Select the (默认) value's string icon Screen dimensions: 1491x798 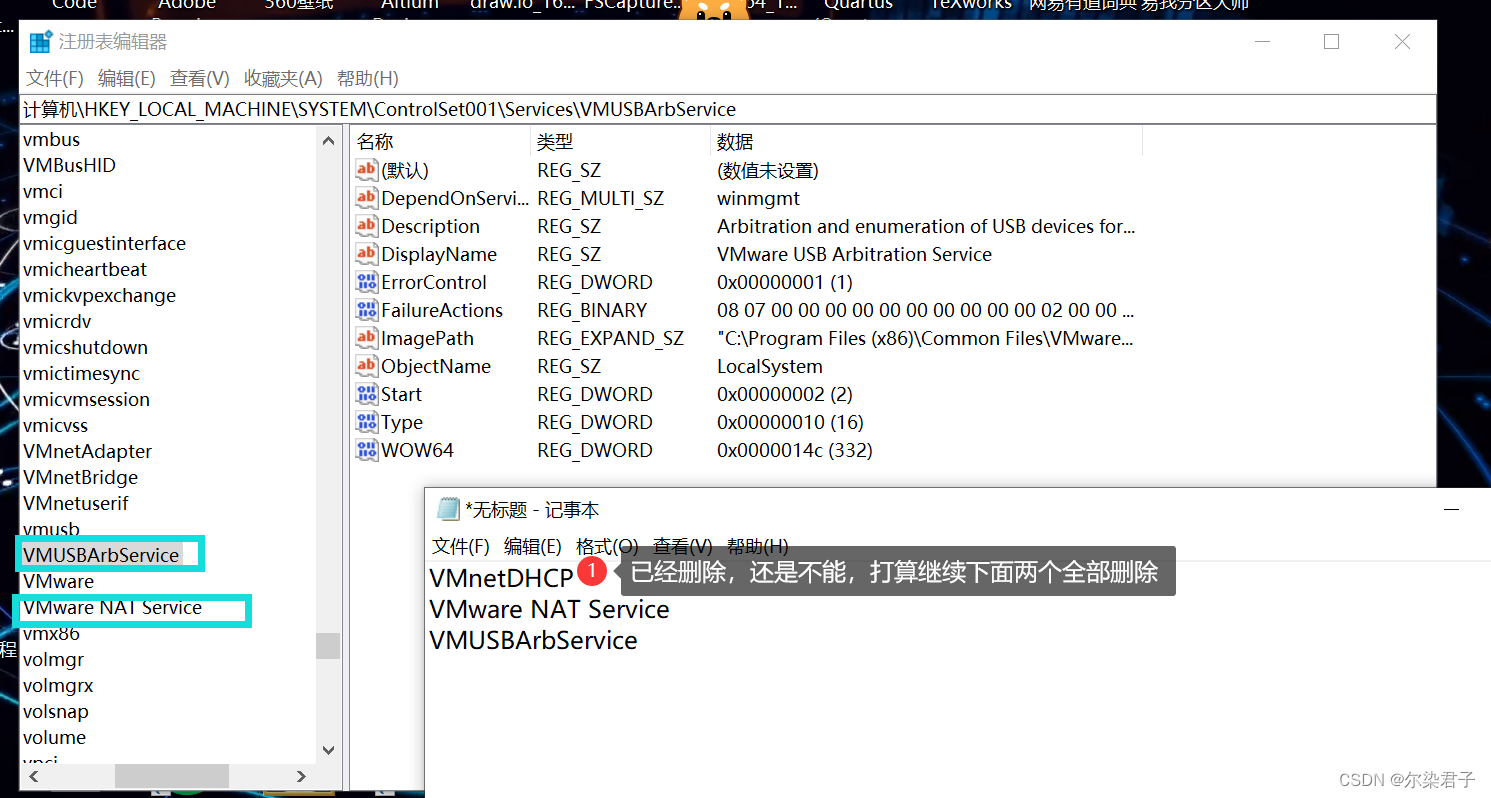point(366,170)
